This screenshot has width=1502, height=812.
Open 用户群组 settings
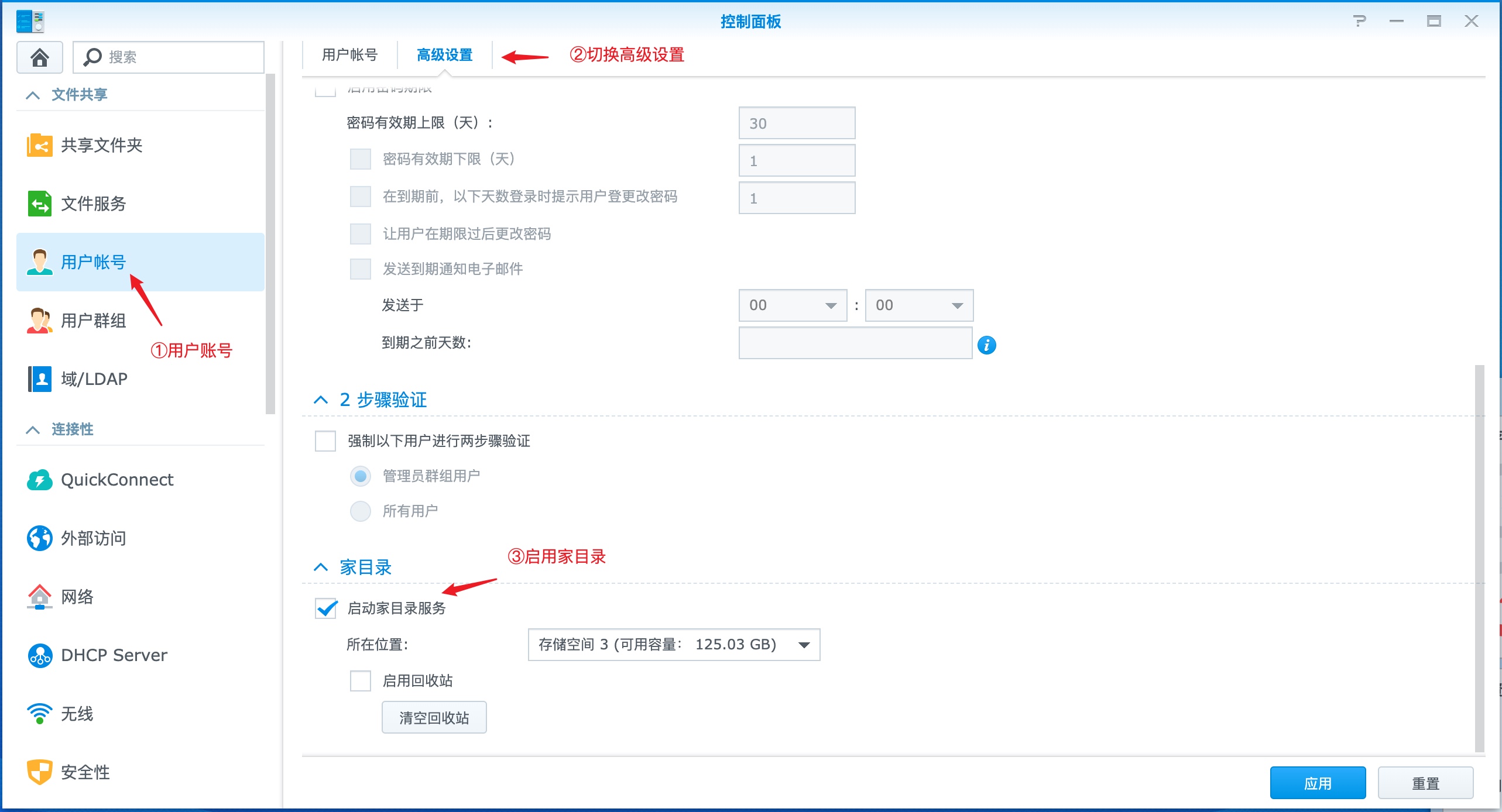[x=95, y=320]
